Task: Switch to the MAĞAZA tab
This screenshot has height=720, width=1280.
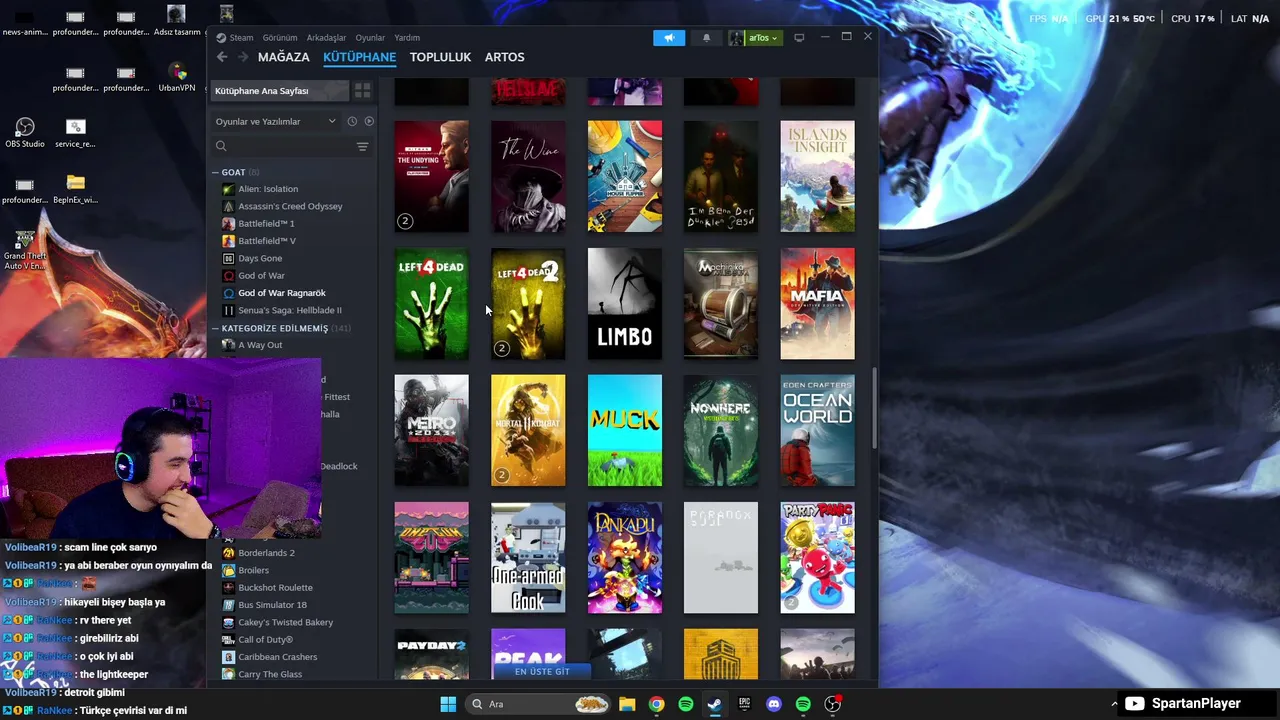Action: coord(284,57)
